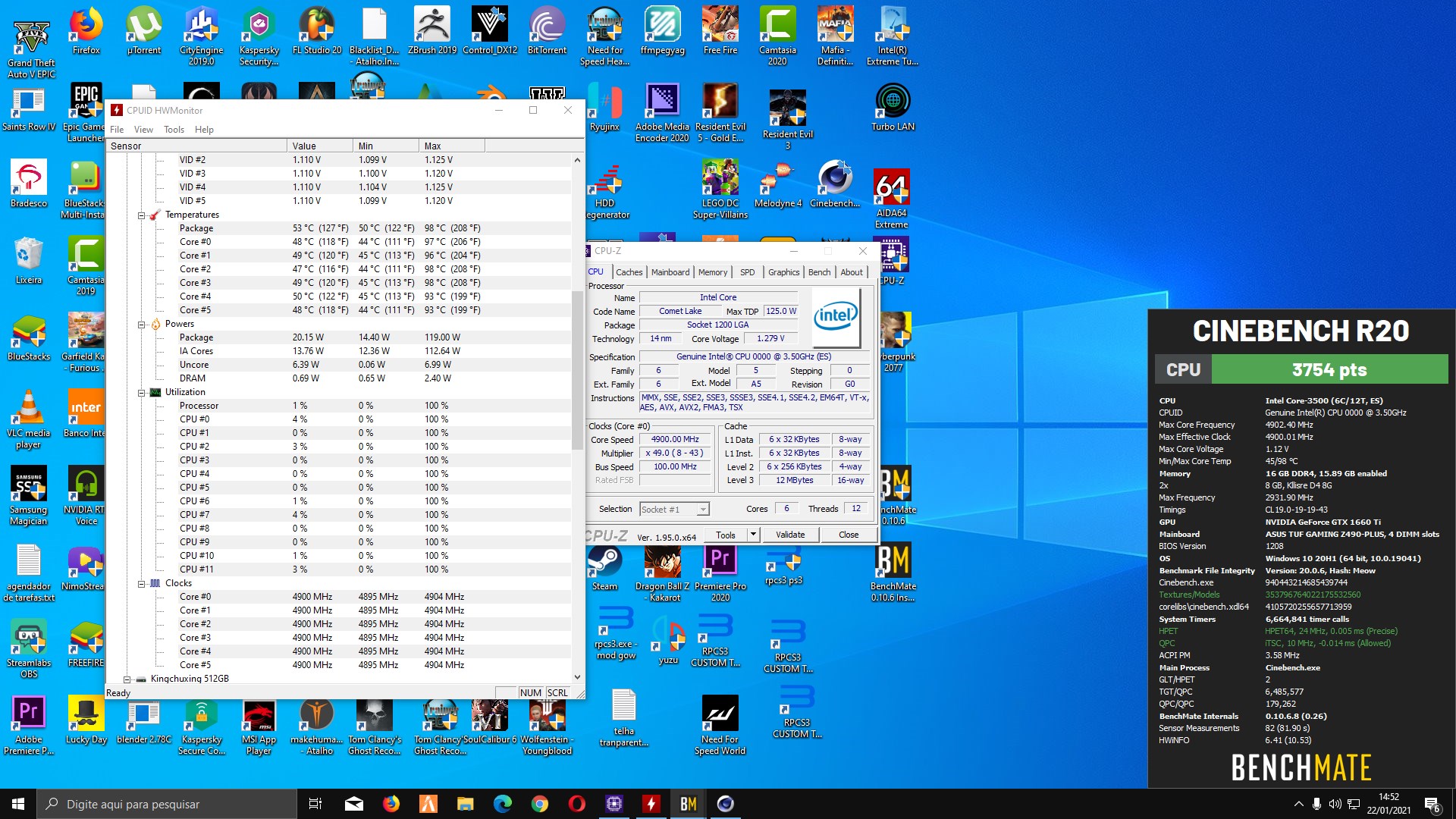The image size is (1456, 819).
Task: Launch the µTorrent desktop icon
Action: [x=144, y=30]
